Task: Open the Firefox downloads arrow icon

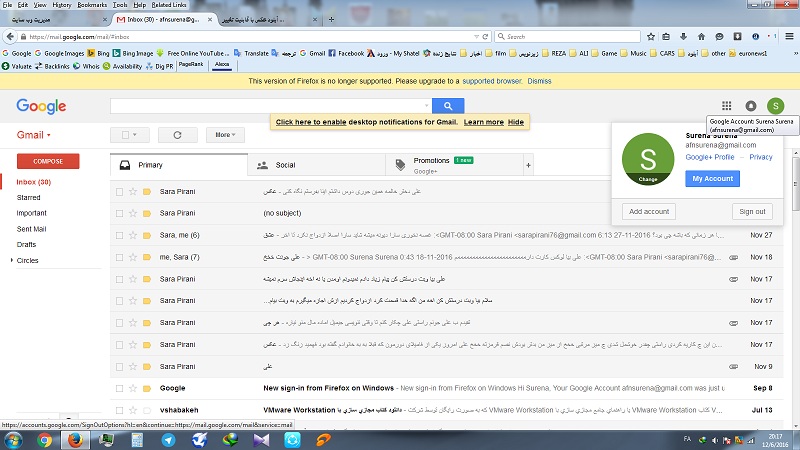Action: 683,37
